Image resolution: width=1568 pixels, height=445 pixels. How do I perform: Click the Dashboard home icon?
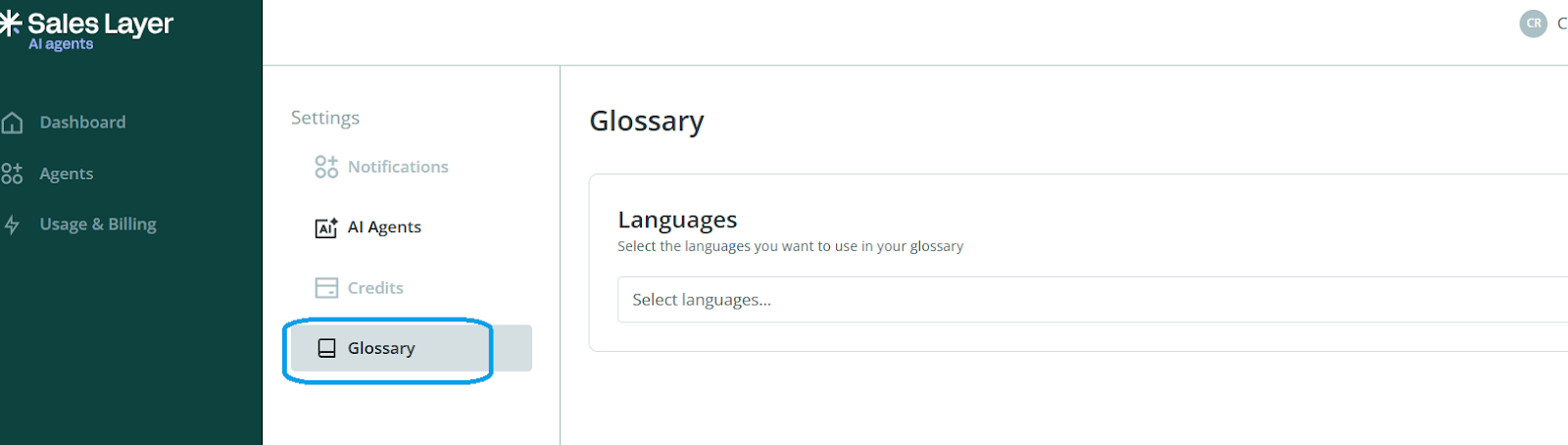coord(12,123)
